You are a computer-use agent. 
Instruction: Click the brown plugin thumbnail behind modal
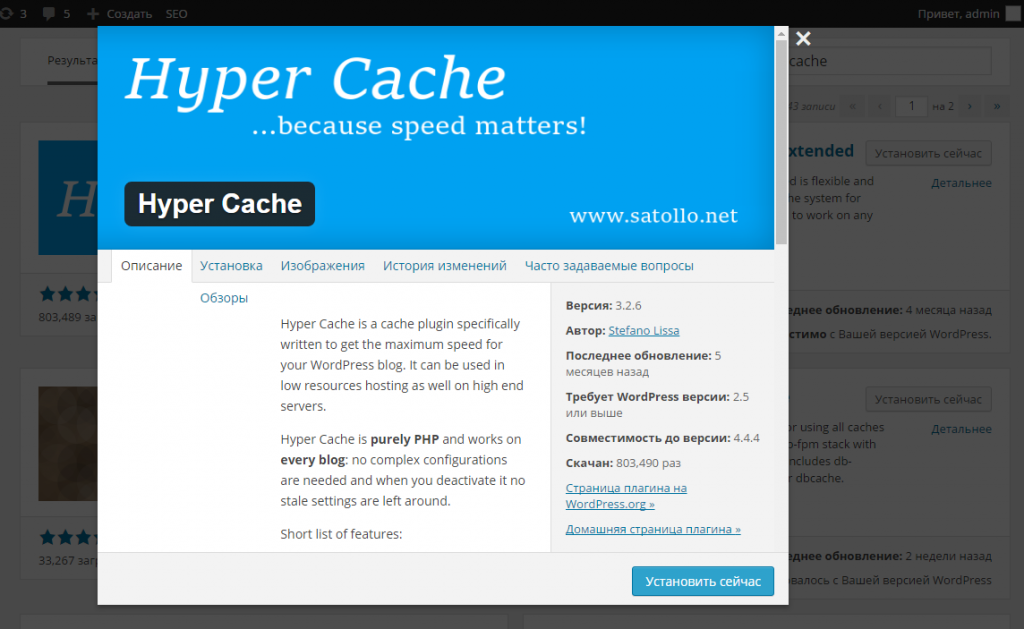[x=68, y=444]
